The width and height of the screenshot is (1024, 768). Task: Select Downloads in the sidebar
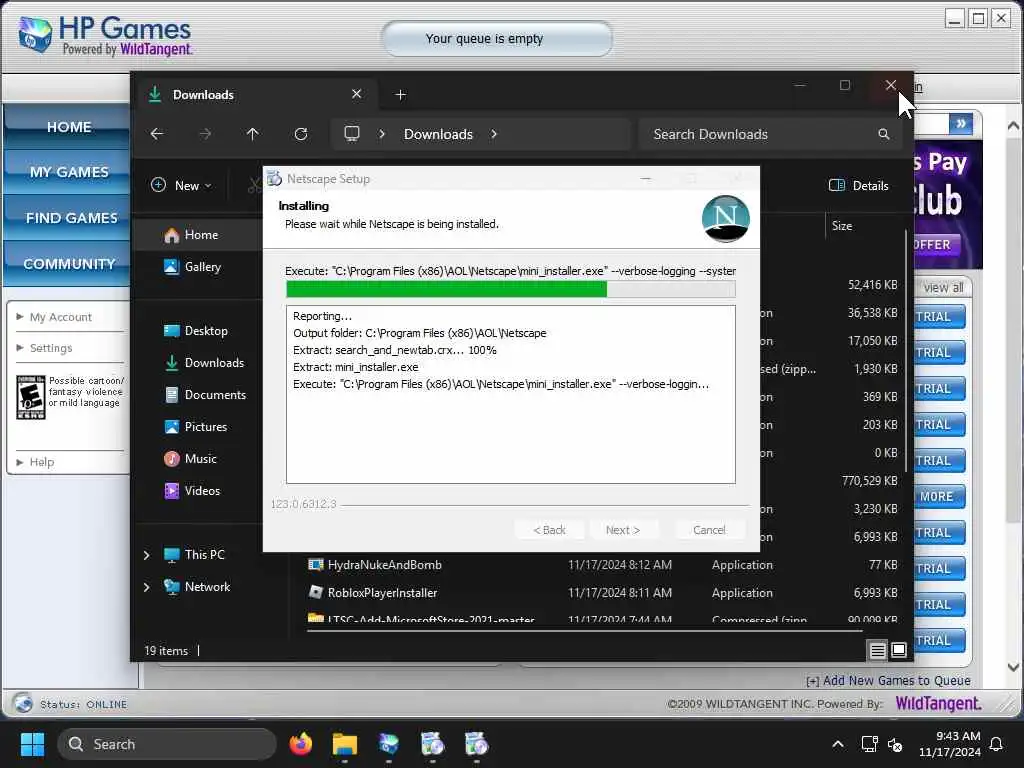(x=204, y=362)
